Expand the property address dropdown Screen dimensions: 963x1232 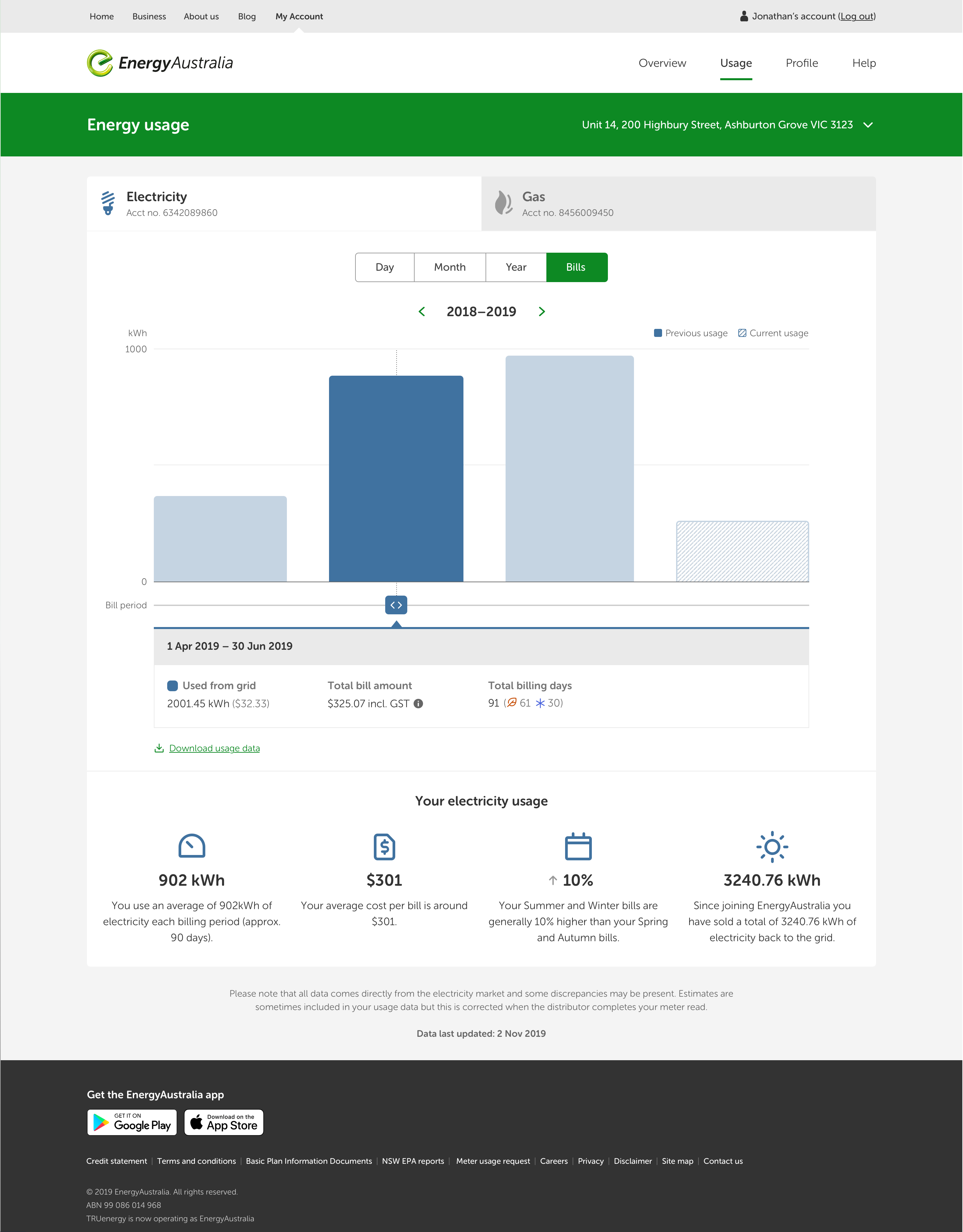(868, 125)
